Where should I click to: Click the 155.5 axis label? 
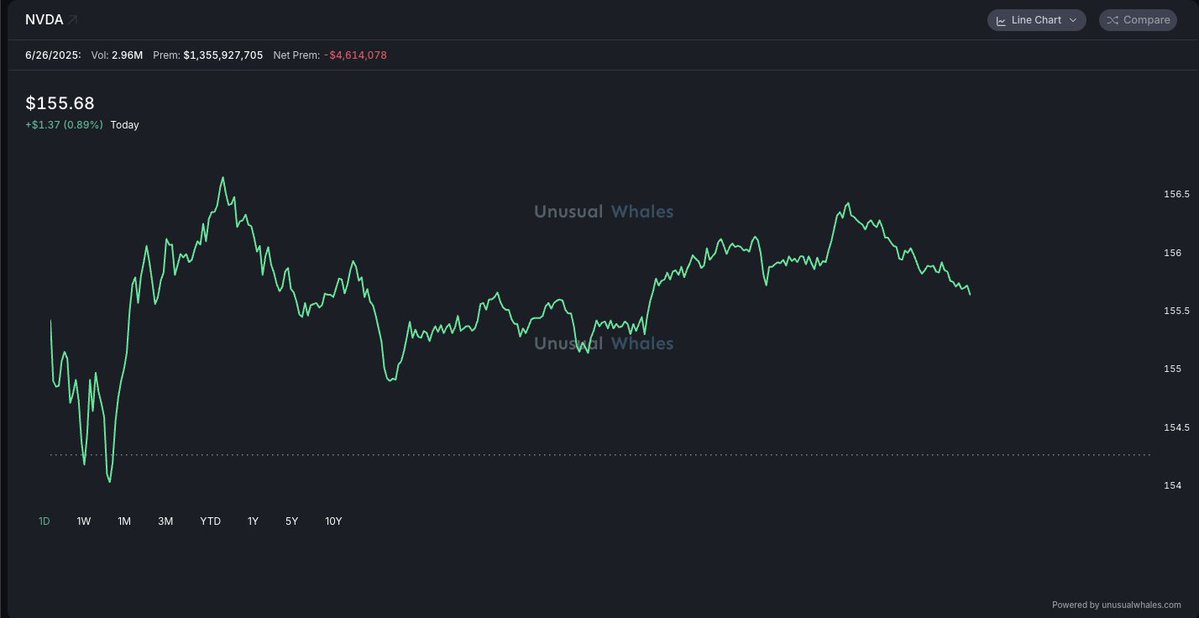point(1176,311)
